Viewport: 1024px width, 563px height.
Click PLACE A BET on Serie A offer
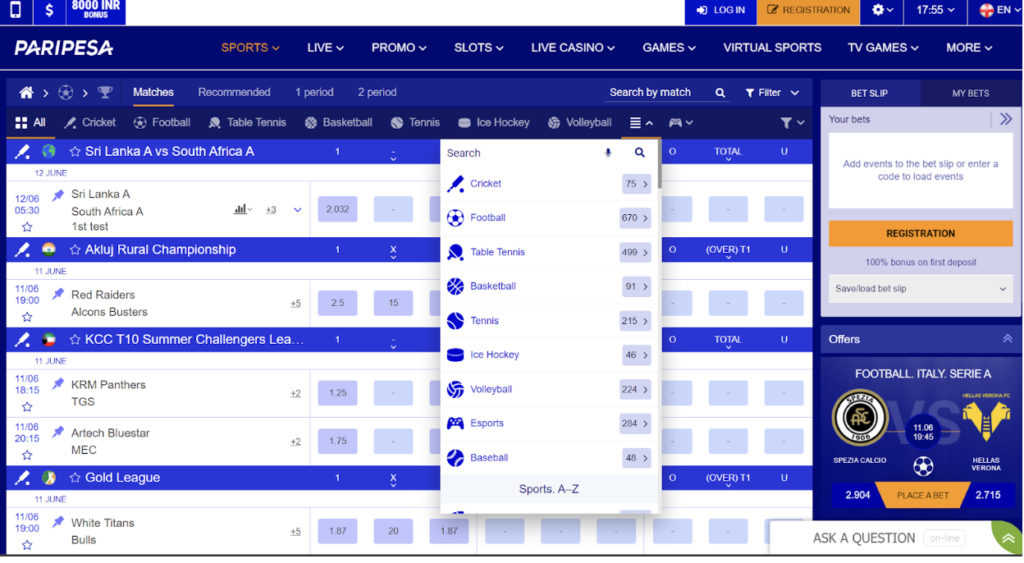922,495
